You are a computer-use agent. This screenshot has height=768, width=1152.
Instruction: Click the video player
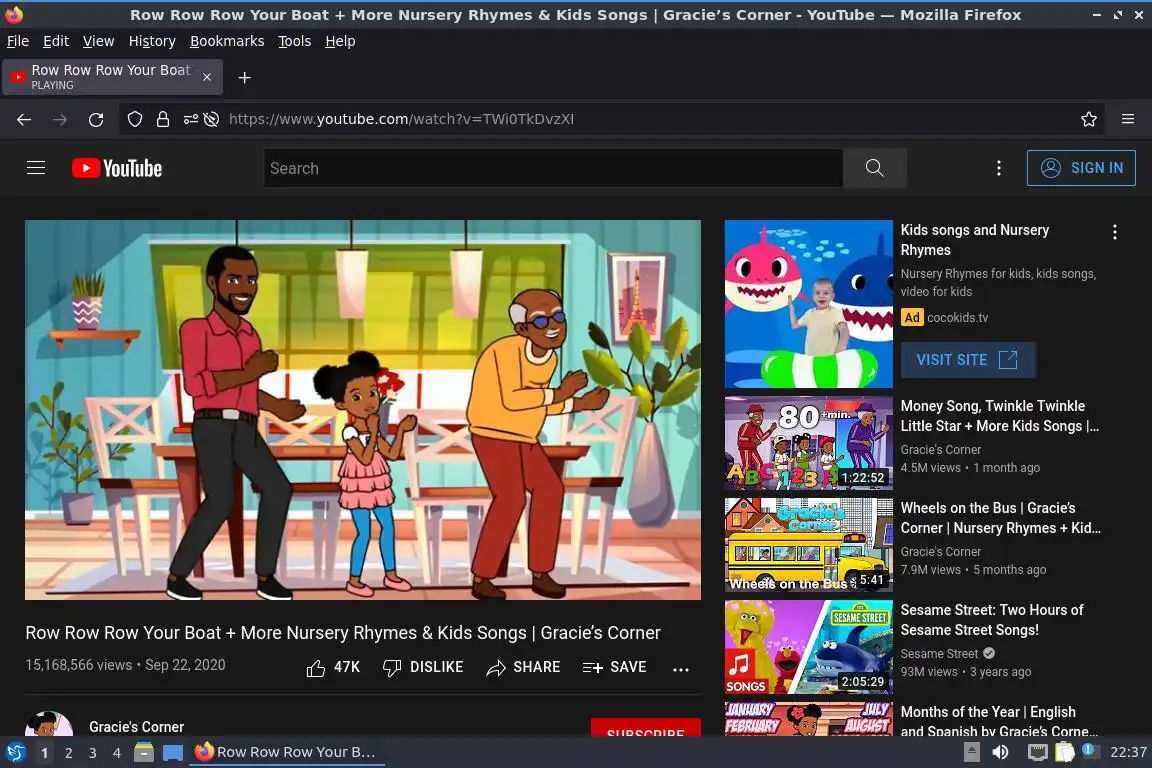pyautogui.click(x=363, y=409)
